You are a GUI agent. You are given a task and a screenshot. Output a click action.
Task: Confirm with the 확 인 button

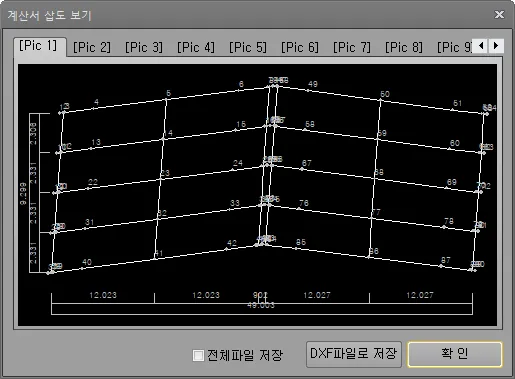[x=455, y=354]
